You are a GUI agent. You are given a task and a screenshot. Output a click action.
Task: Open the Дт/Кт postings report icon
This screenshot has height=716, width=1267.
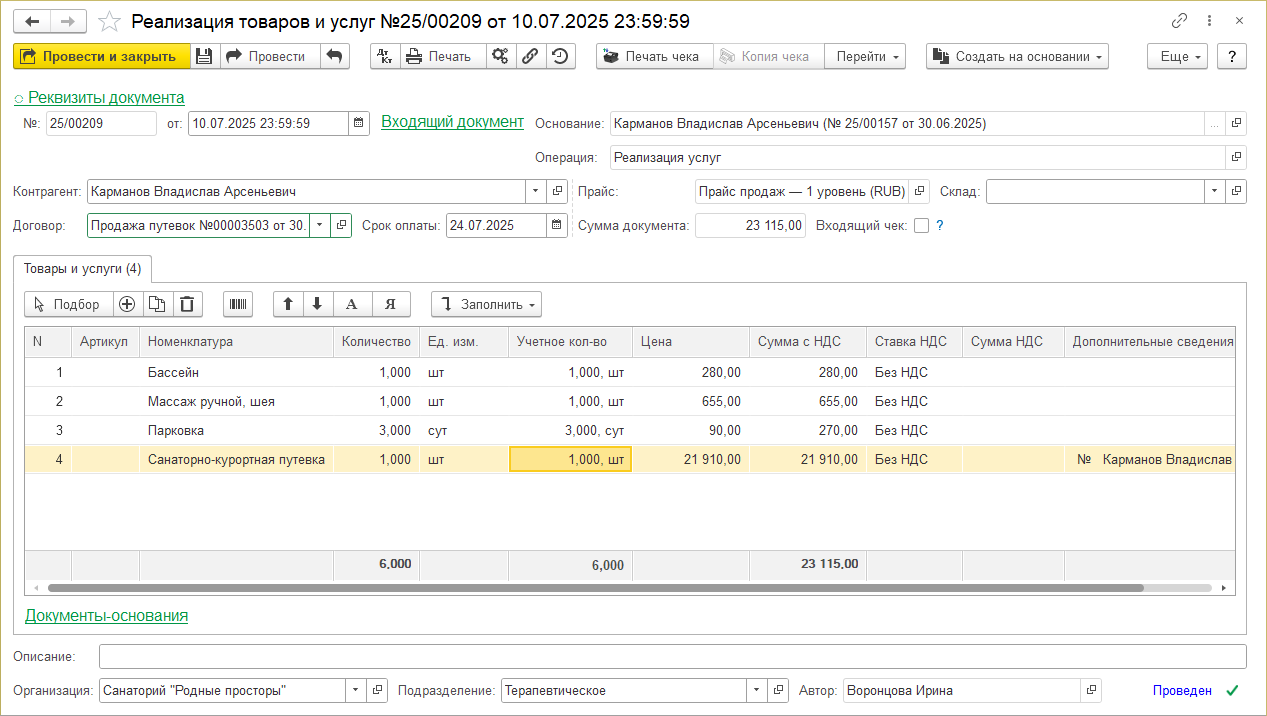pos(385,57)
